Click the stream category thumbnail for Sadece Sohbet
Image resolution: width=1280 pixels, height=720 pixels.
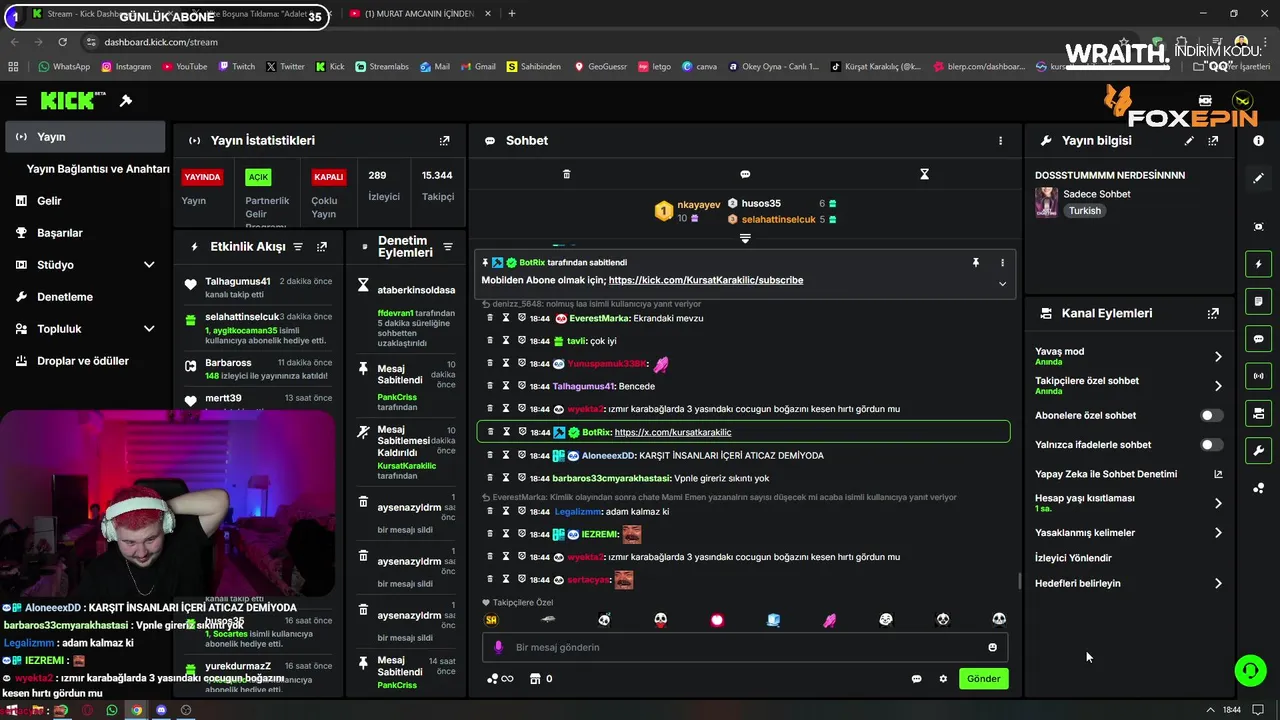coord(1046,202)
